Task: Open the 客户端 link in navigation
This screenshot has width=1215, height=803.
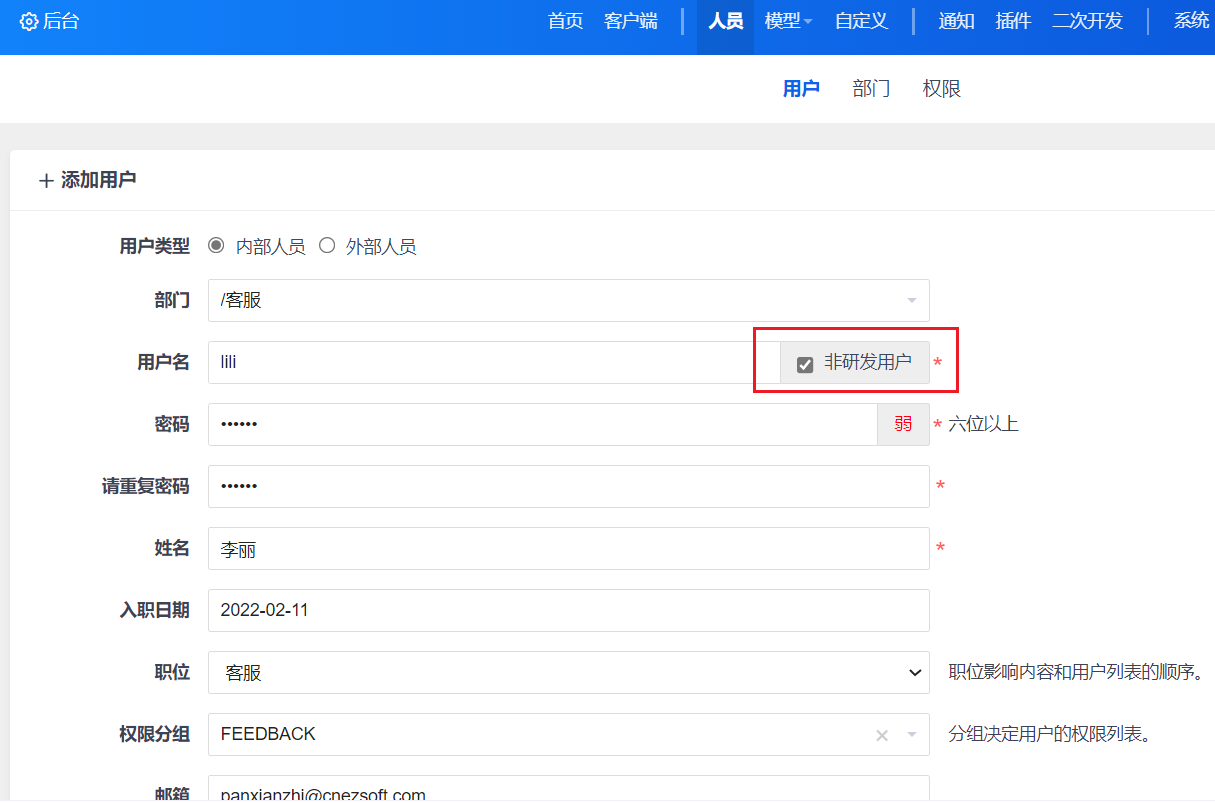Action: click(x=631, y=21)
